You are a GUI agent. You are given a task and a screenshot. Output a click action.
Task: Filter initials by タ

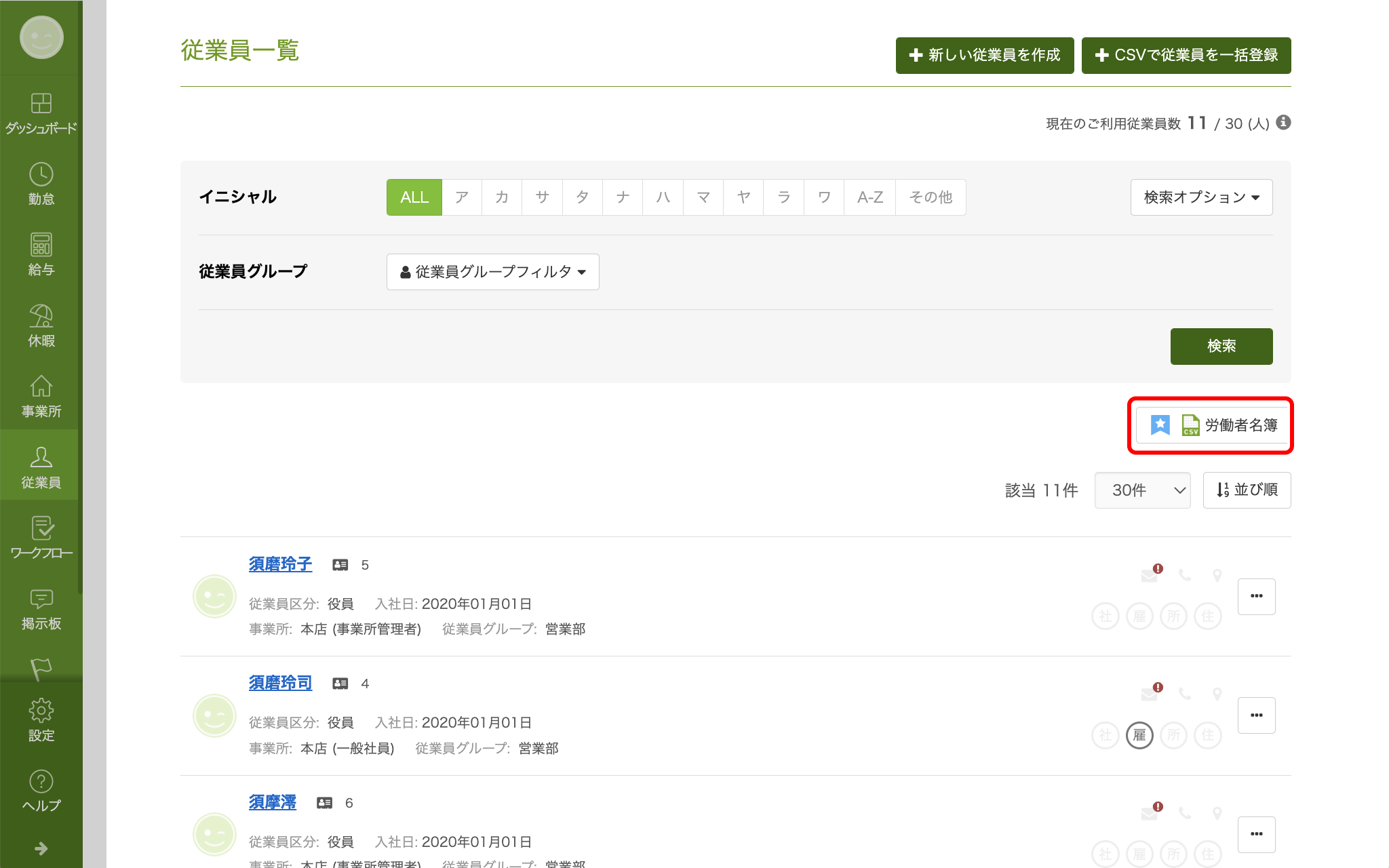(583, 197)
